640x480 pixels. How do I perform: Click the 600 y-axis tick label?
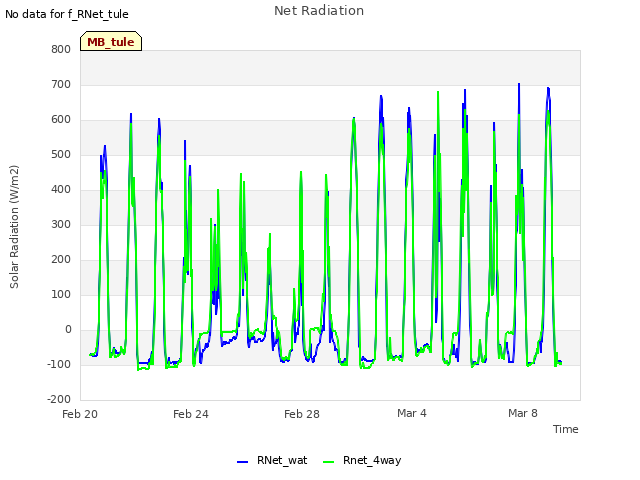(x=61, y=120)
